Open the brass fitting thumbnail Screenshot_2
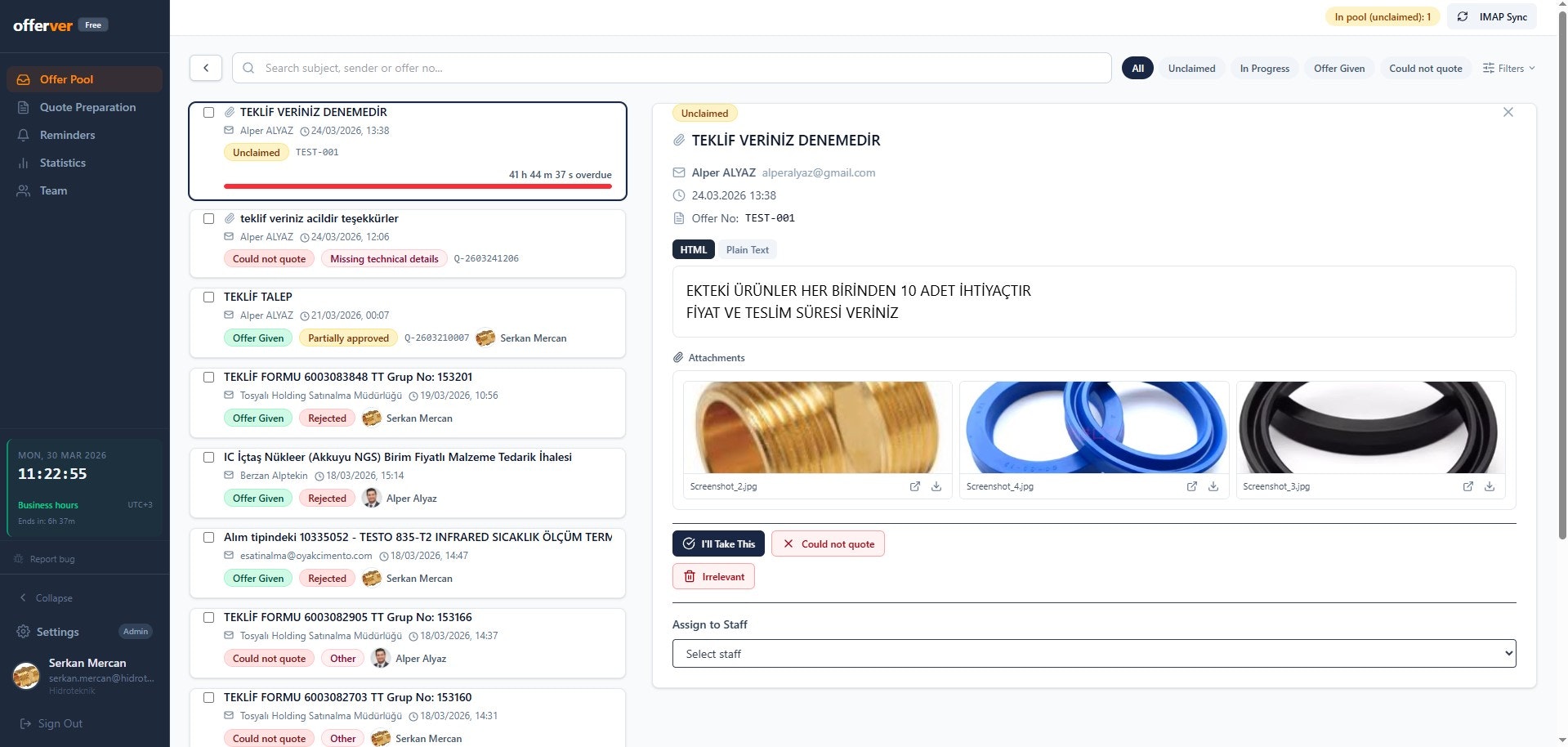1568x747 pixels. 817,427
